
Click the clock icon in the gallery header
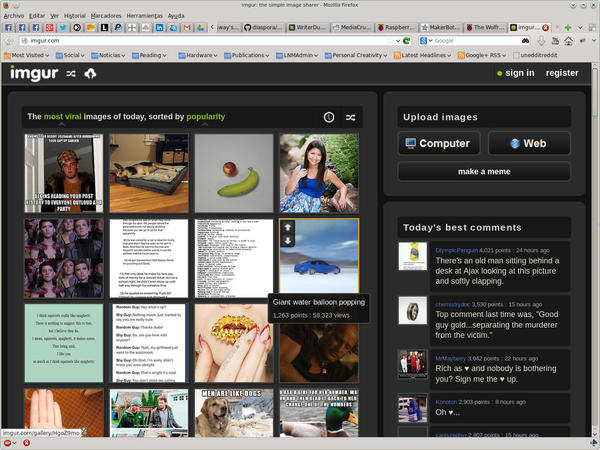point(329,117)
